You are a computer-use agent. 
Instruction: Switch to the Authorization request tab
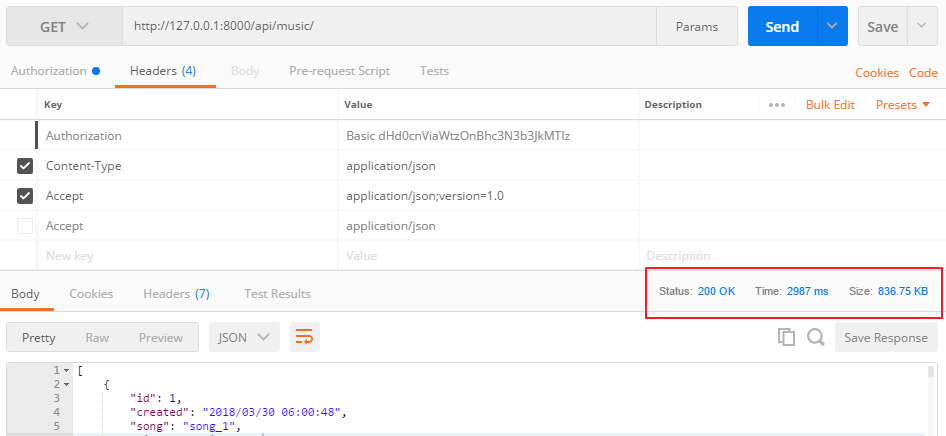click(55, 71)
